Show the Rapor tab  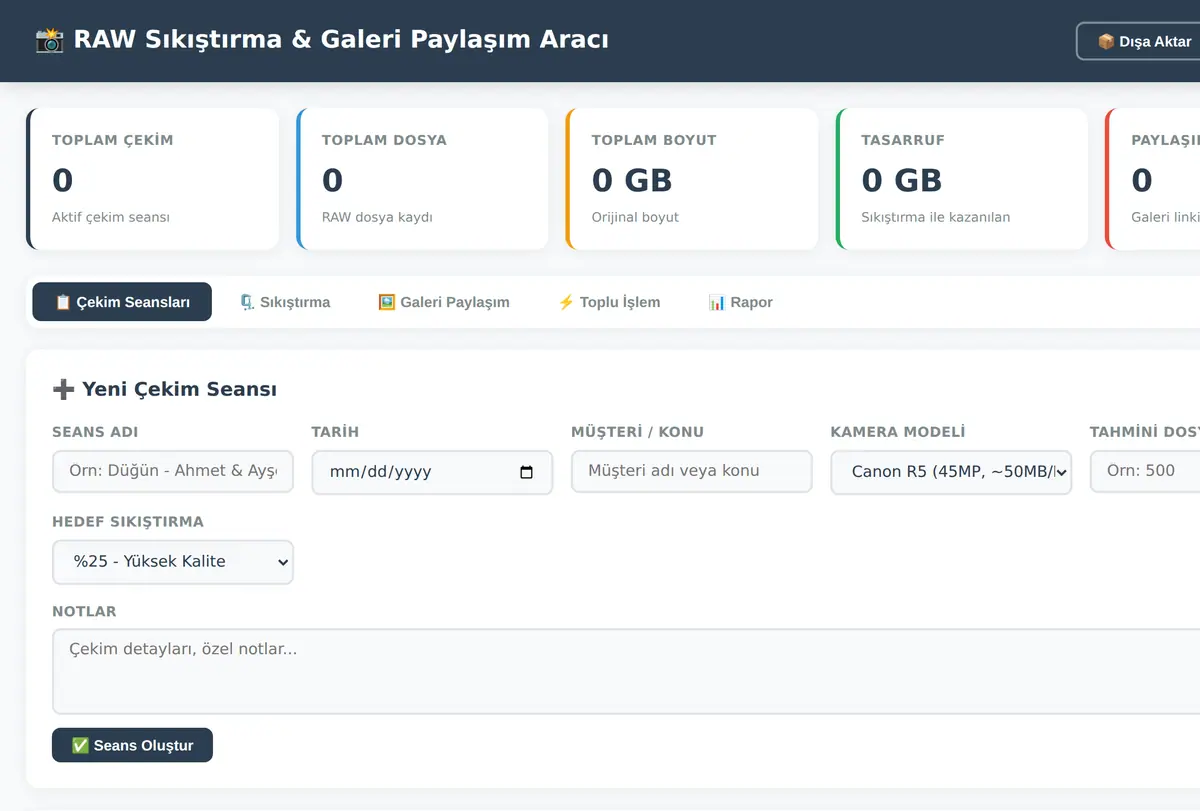point(740,302)
